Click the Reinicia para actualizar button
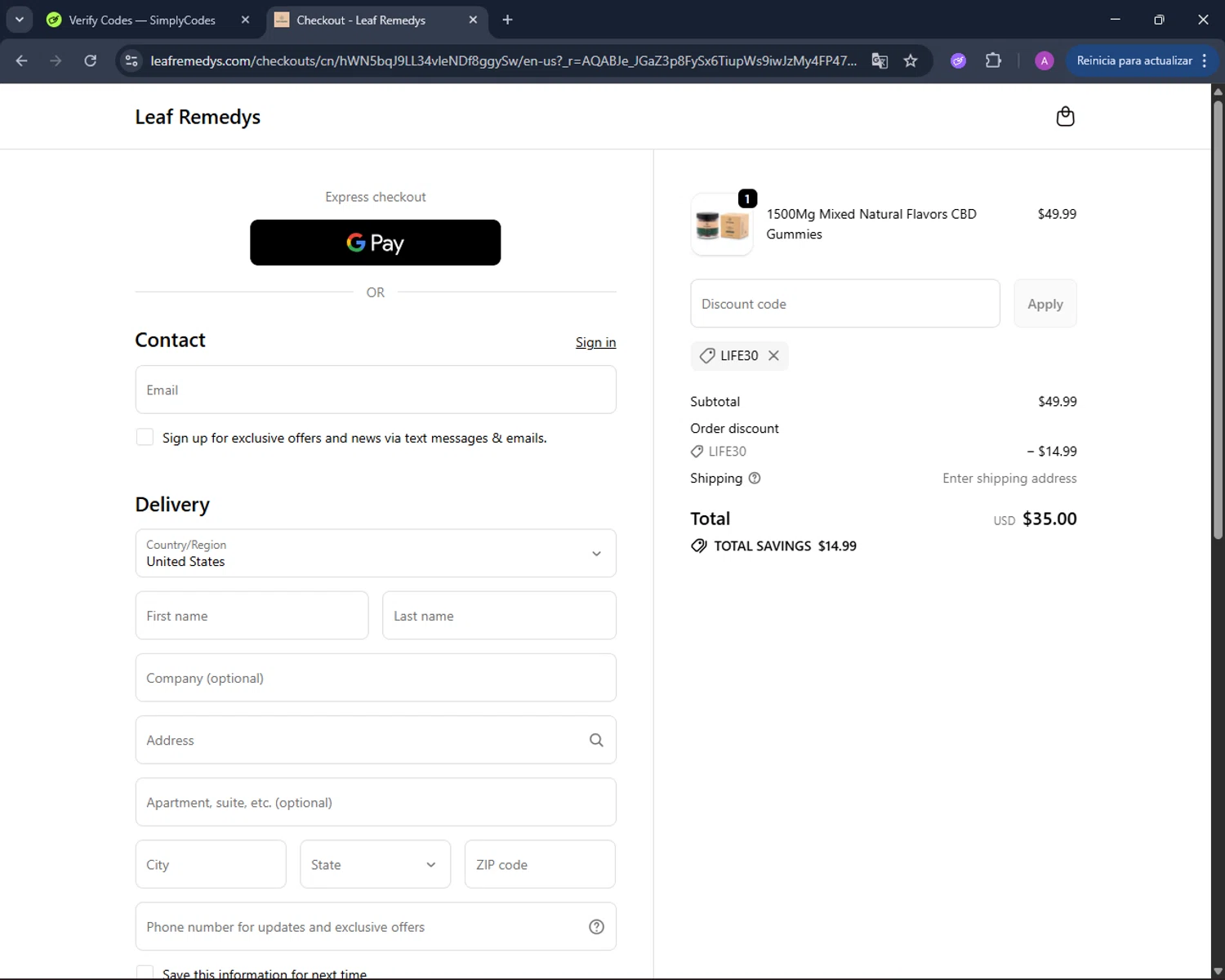 click(x=1134, y=60)
